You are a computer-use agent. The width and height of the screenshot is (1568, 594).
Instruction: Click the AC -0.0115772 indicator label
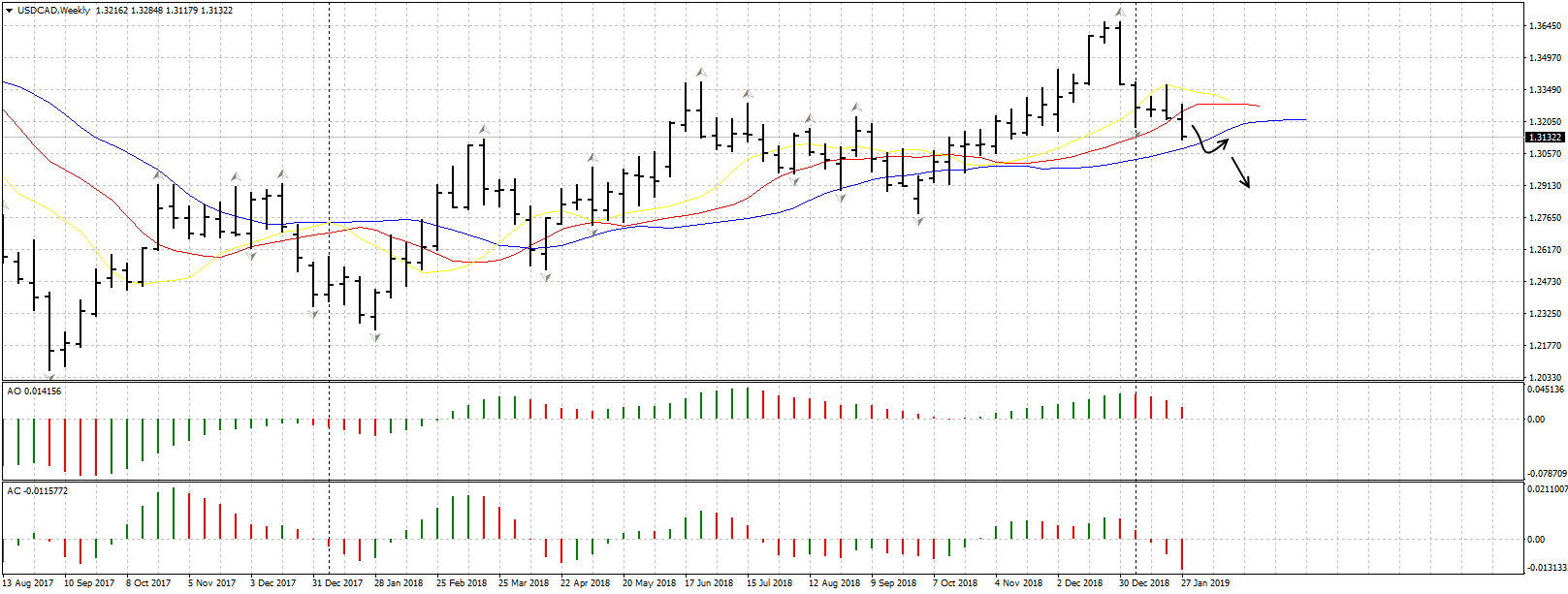39,491
